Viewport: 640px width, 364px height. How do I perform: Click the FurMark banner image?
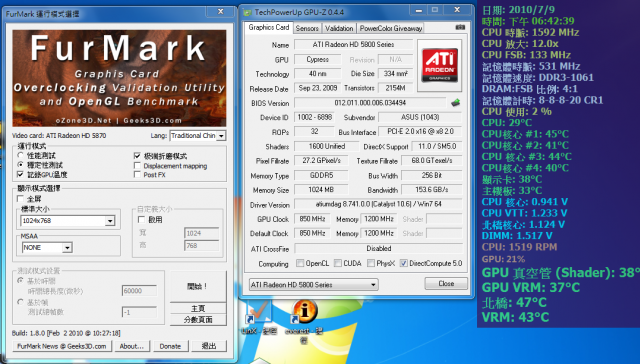[x=119, y=78]
